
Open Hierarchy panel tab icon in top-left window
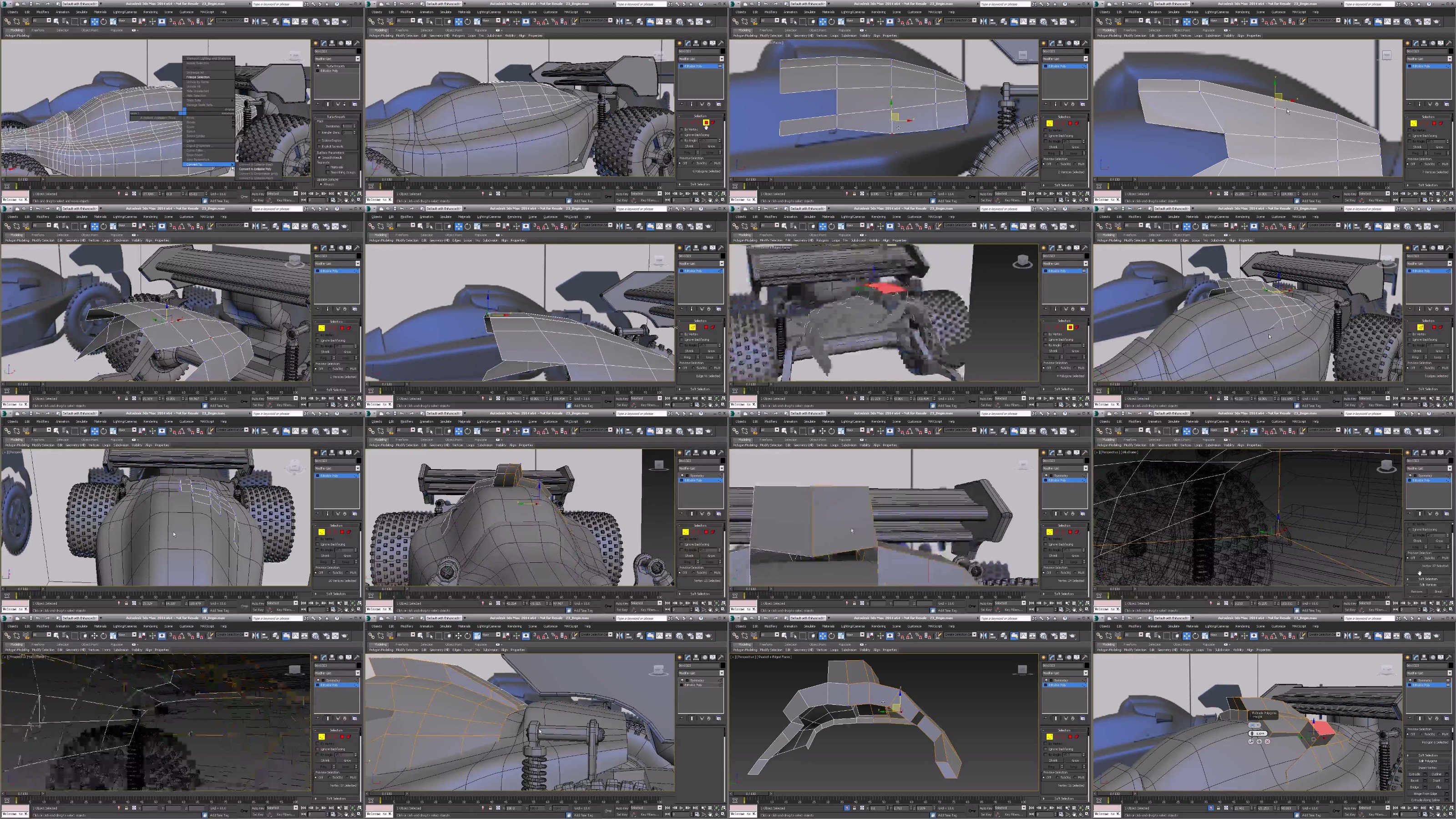[332, 44]
